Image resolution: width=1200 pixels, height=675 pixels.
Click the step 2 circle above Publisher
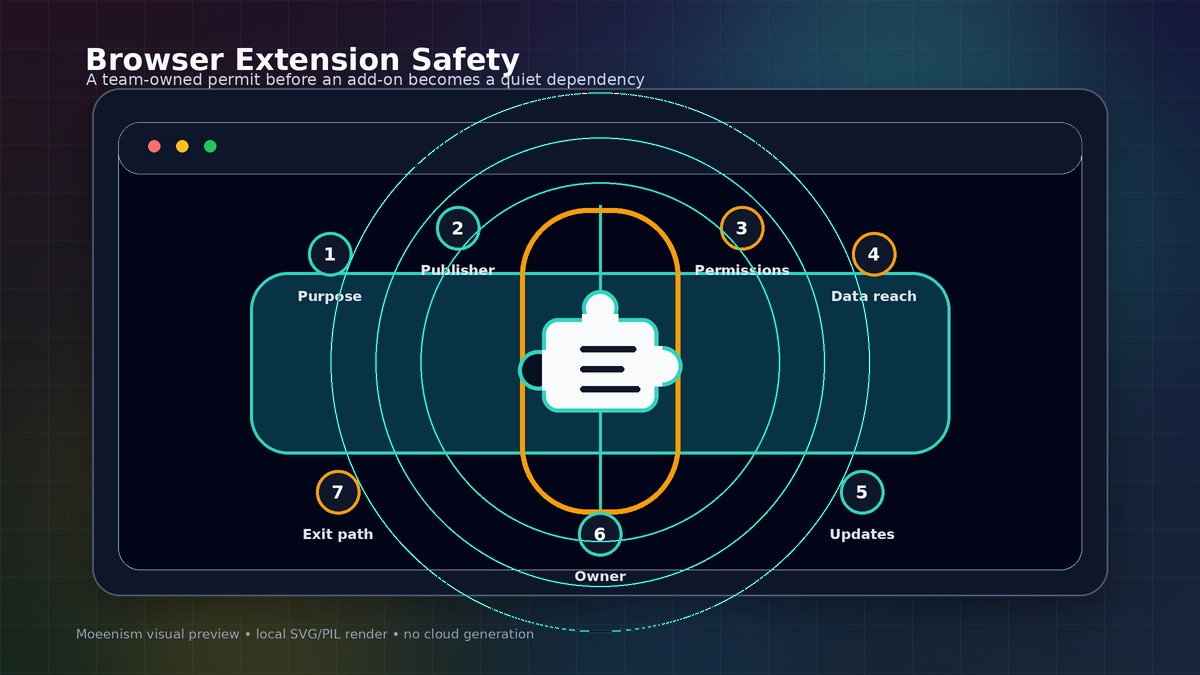(458, 228)
